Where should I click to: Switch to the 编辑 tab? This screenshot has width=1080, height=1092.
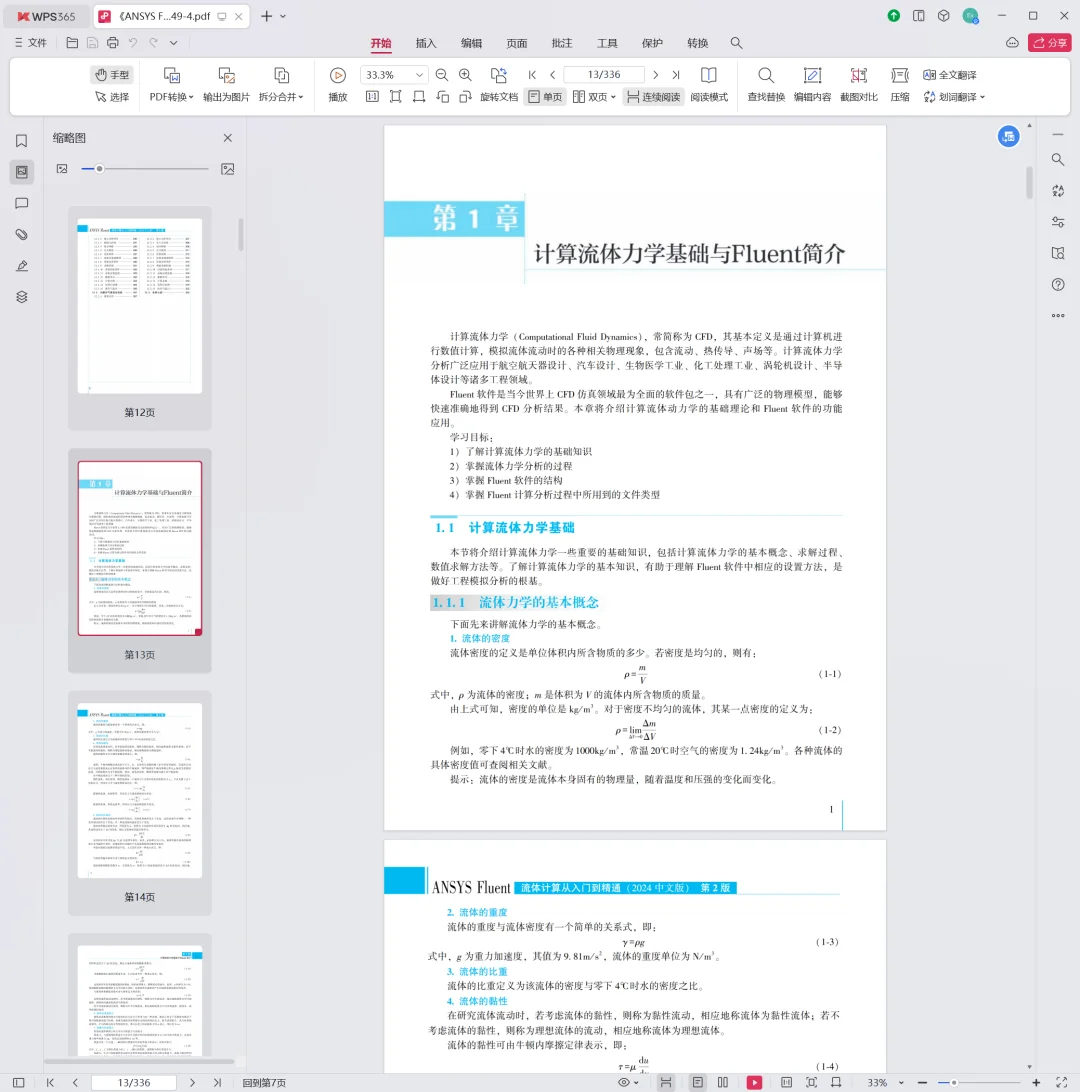(x=471, y=43)
